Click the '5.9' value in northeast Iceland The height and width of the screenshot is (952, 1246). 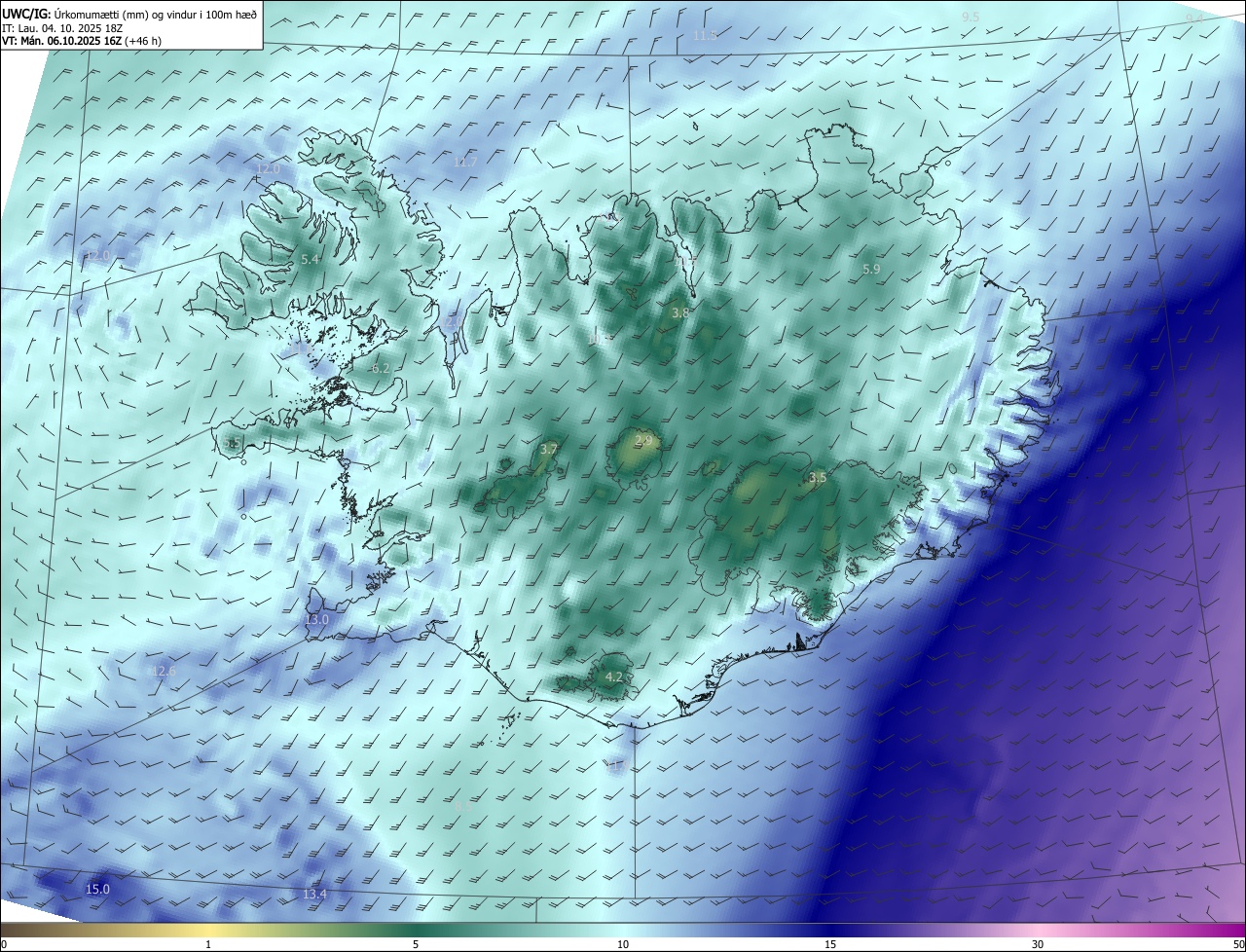(871, 269)
